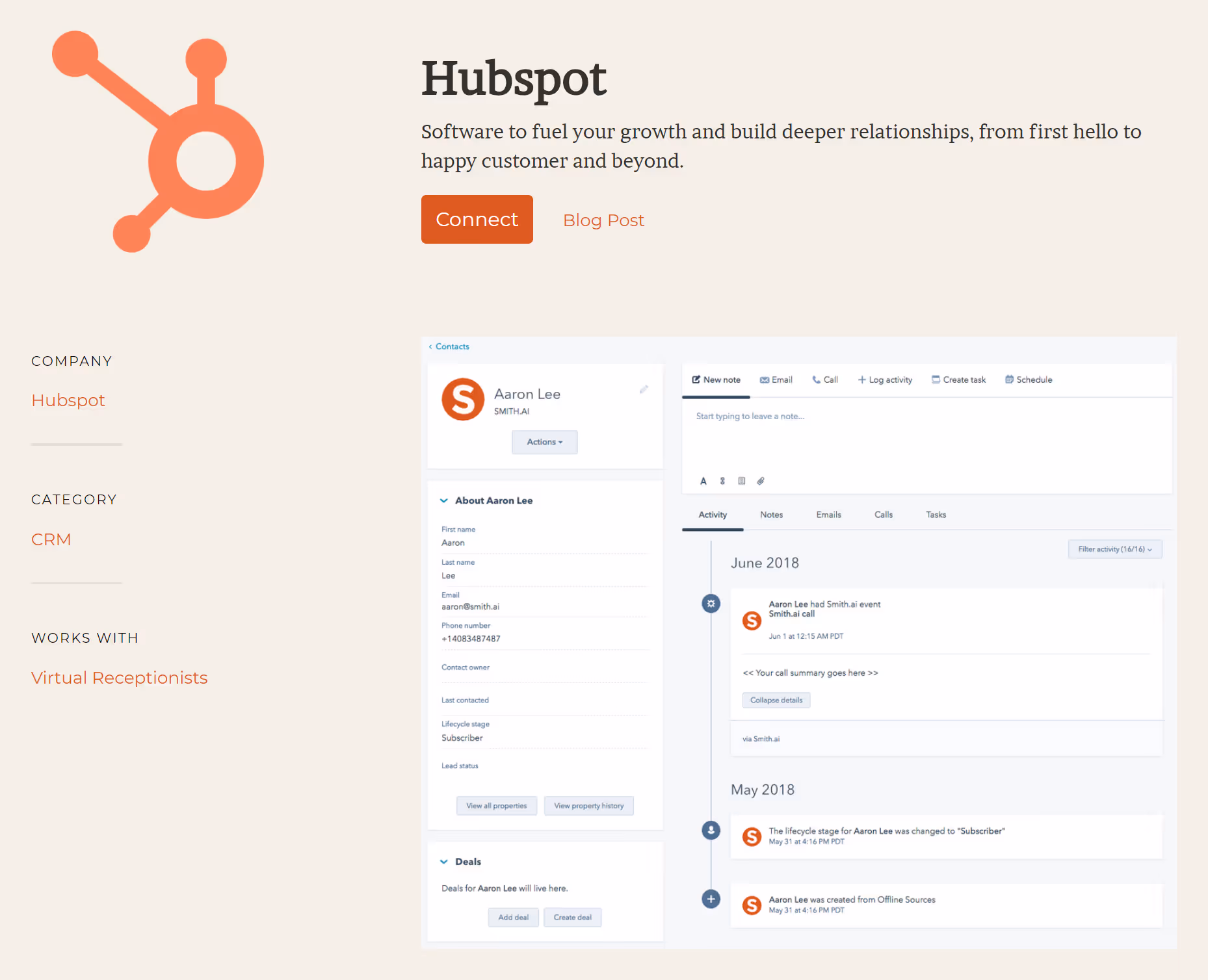This screenshot has width=1208, height=980.
Task: Click the Add deal button
Action: point(514,918)
